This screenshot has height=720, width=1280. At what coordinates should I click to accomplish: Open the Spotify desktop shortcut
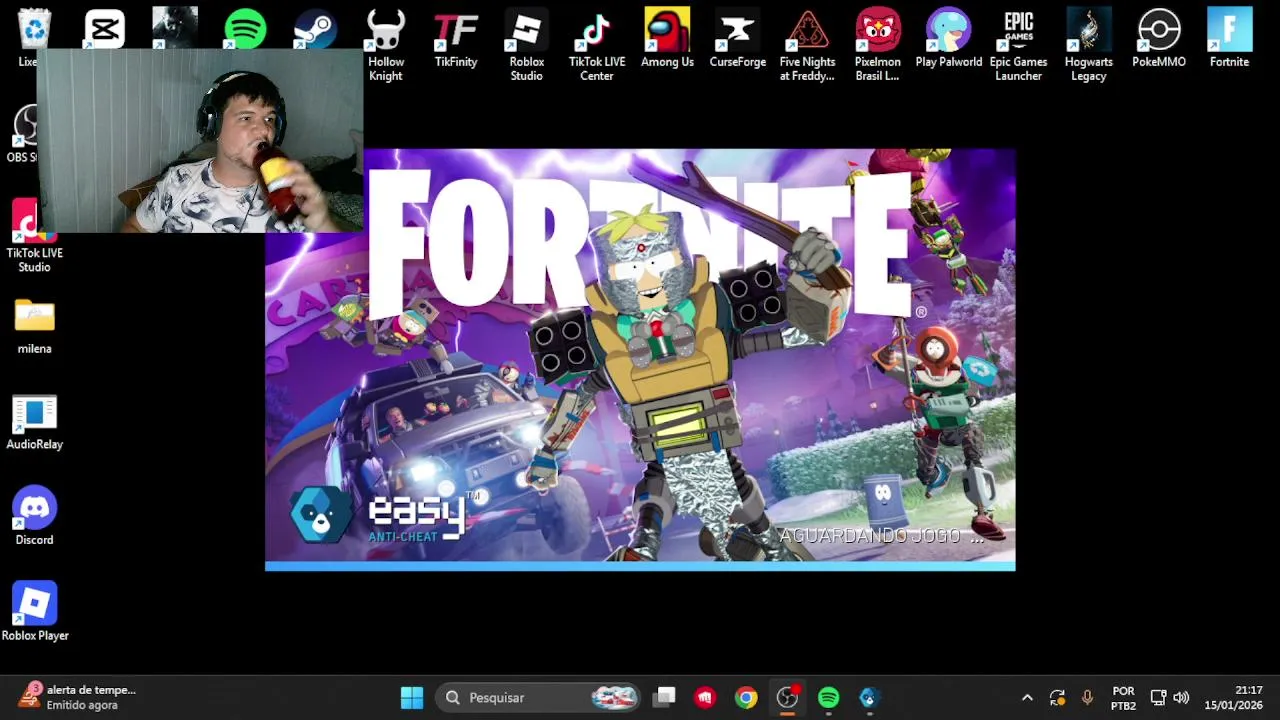(245, 28)
